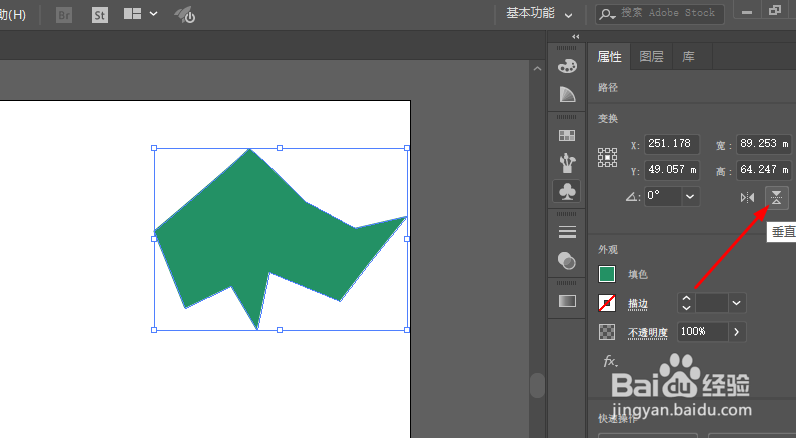Open the Swatches grid panel icon
The width and height of the screenshot is (796, 438).
click(x=567, y=136)
